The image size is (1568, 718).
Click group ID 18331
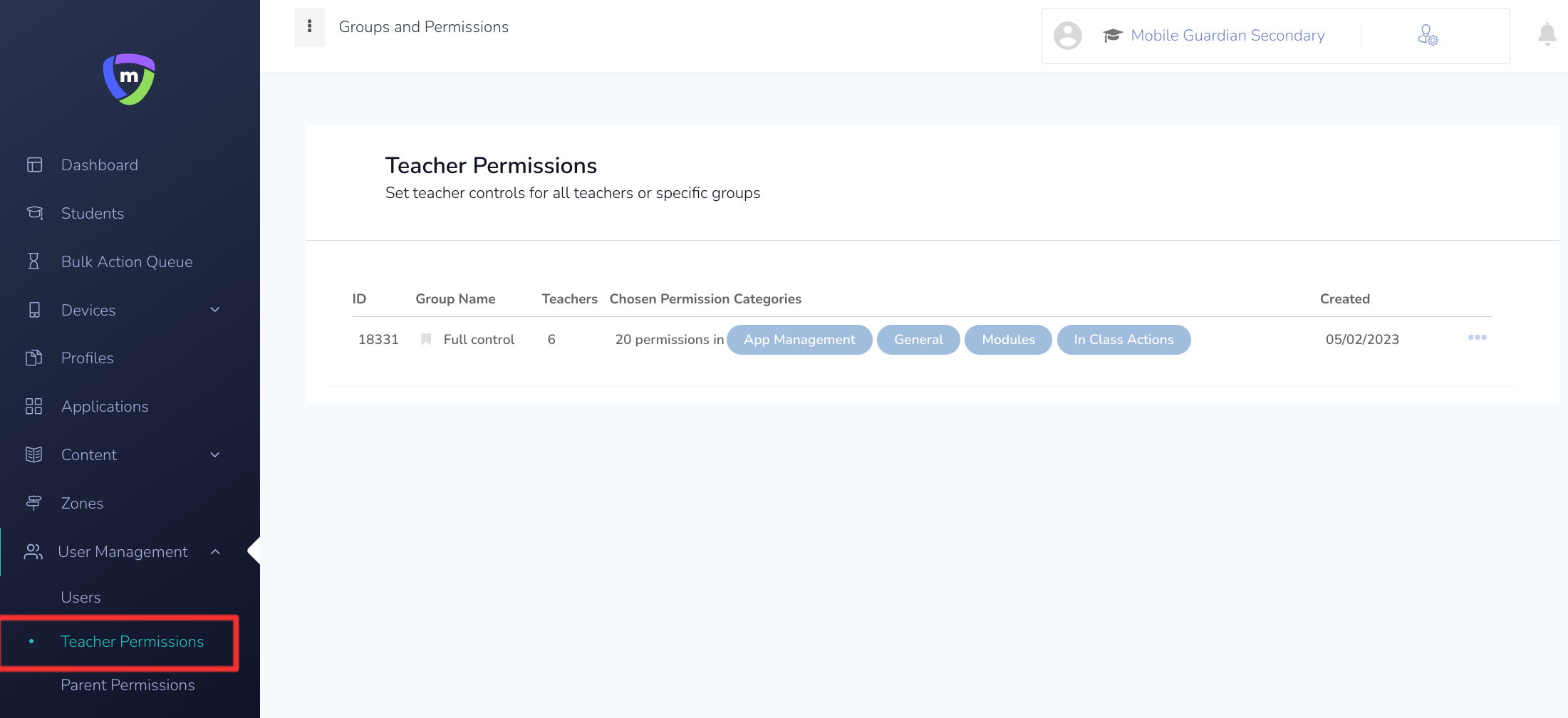pyautogui.click(x=378, y=340)
